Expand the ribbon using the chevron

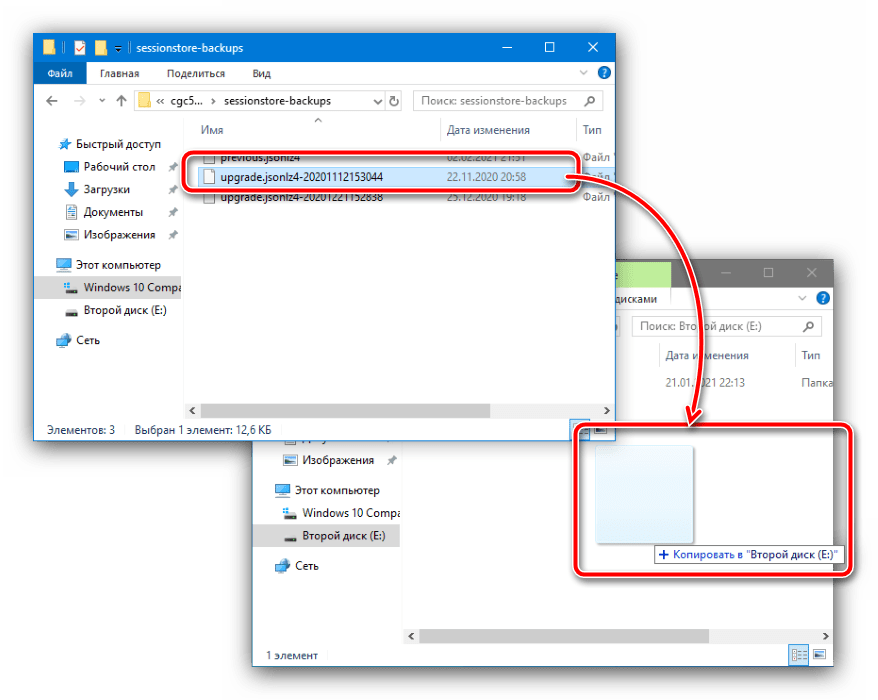(587, 73)
